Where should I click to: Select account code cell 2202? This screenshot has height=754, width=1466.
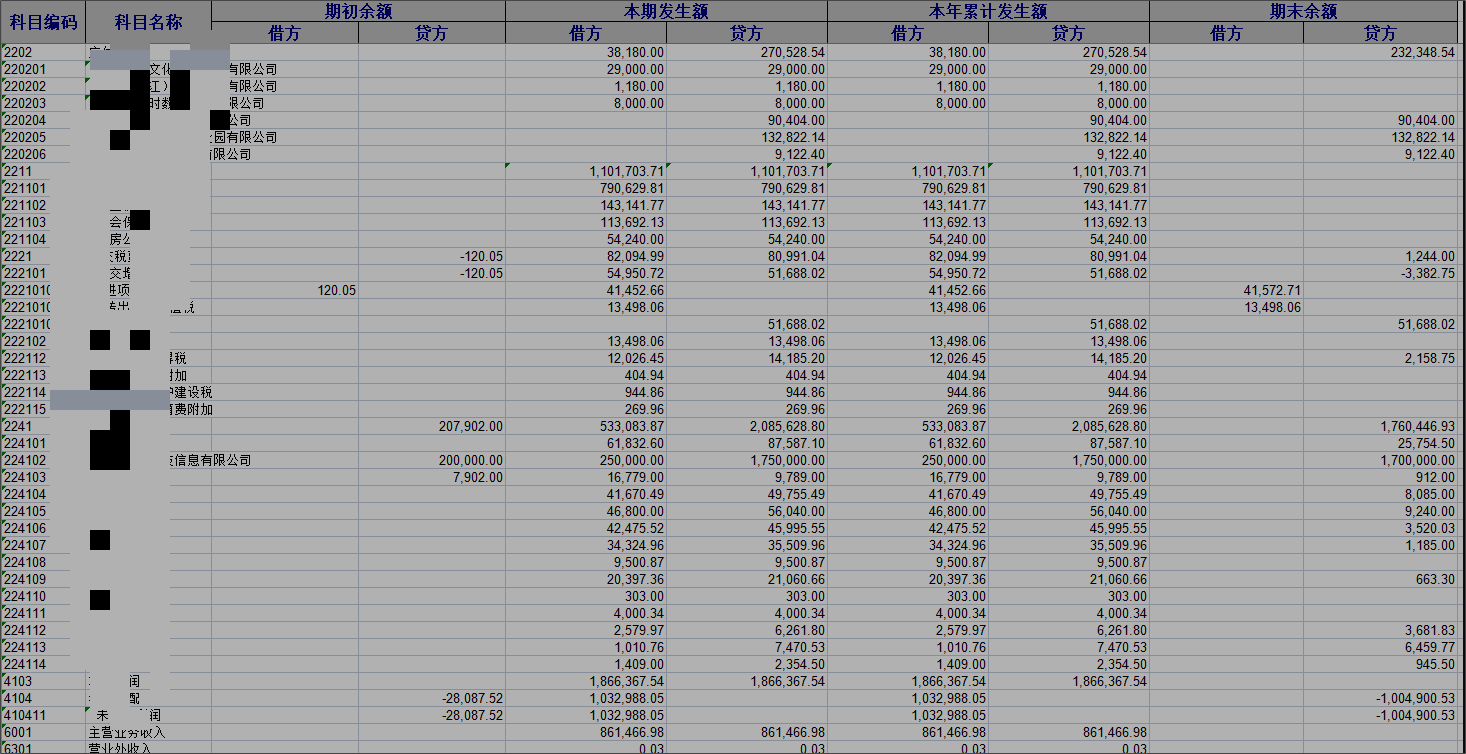coord(43,52)
